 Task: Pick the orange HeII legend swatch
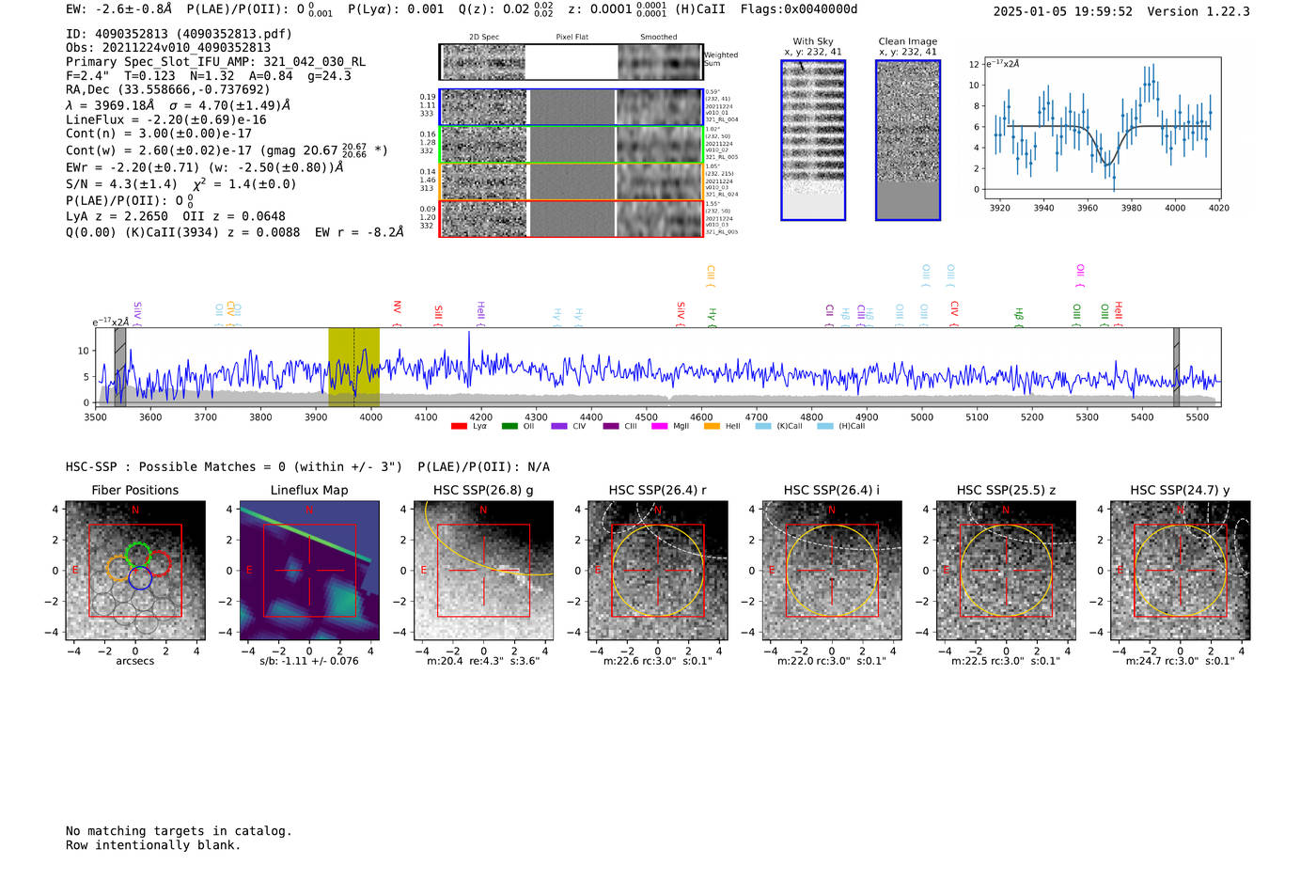click(712, 427)
